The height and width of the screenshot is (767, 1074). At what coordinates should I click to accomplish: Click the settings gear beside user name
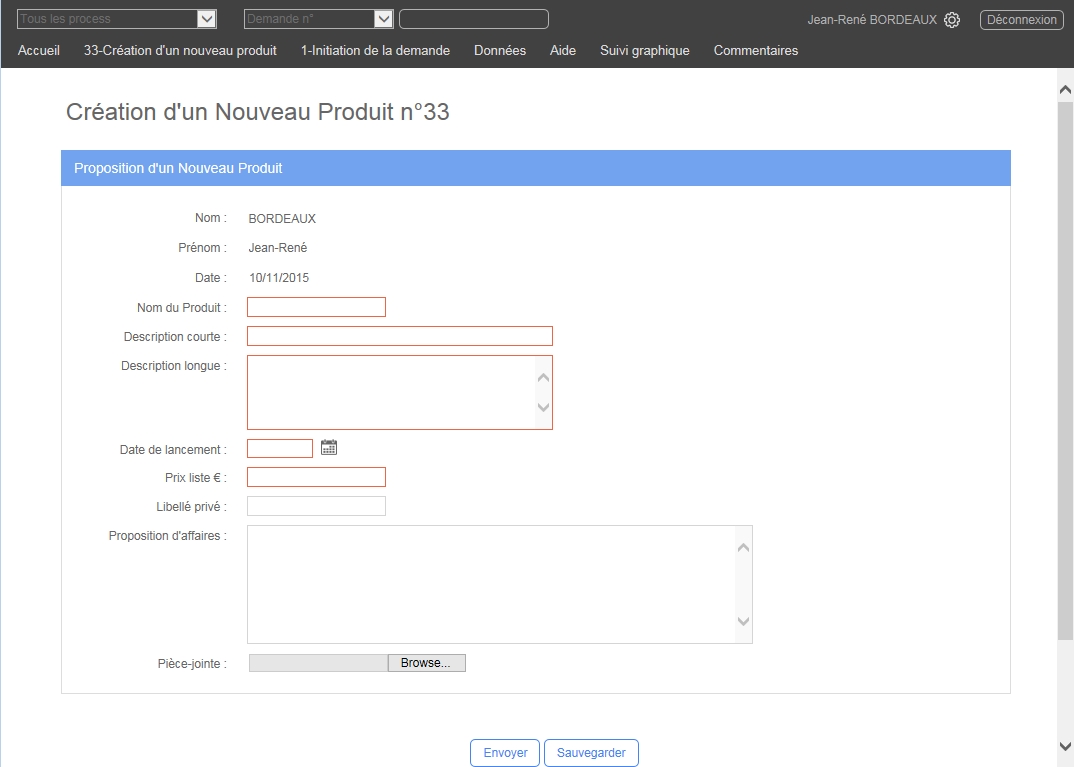(x=952, y=20)
